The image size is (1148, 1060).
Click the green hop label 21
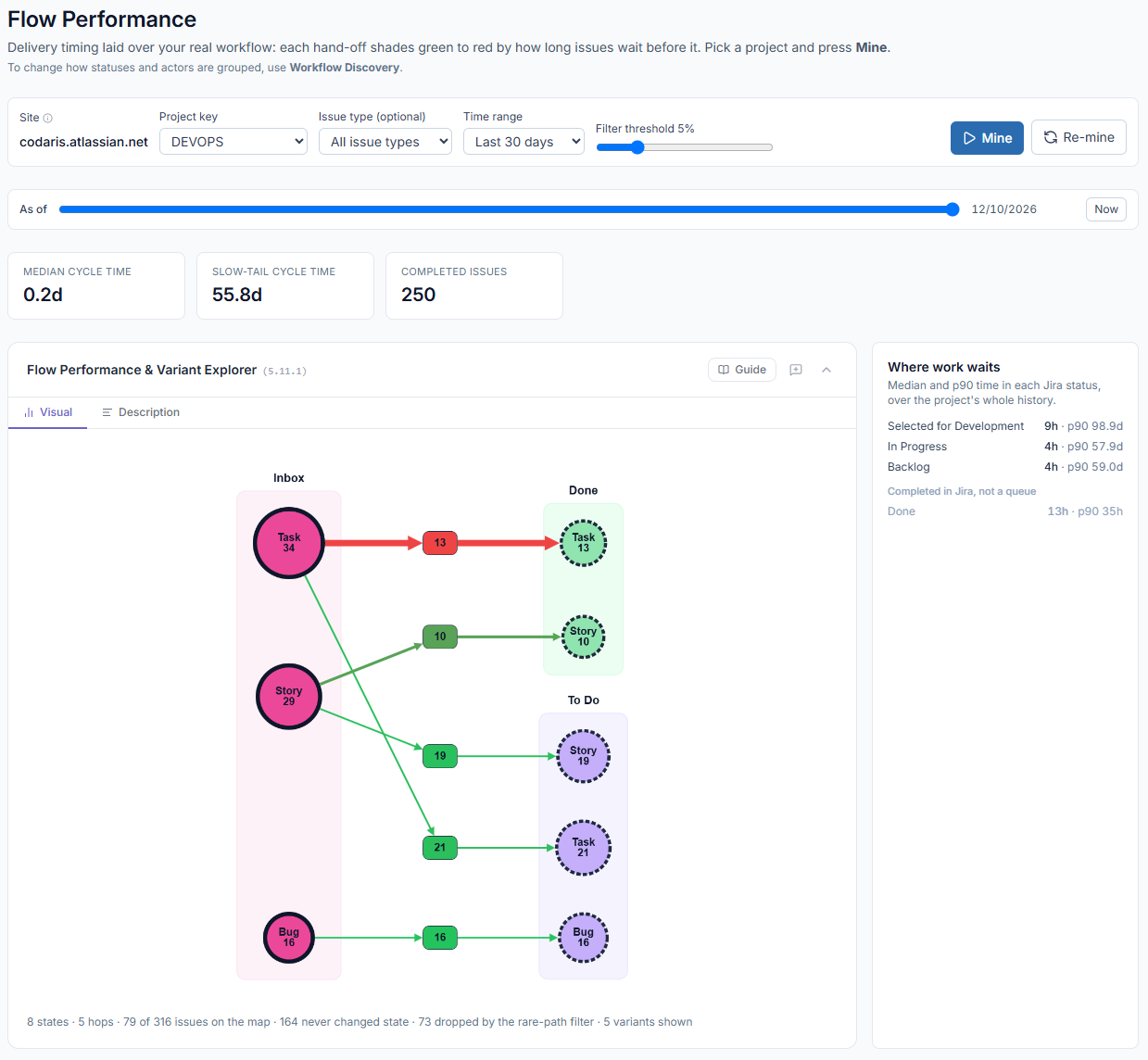(440, 848)
